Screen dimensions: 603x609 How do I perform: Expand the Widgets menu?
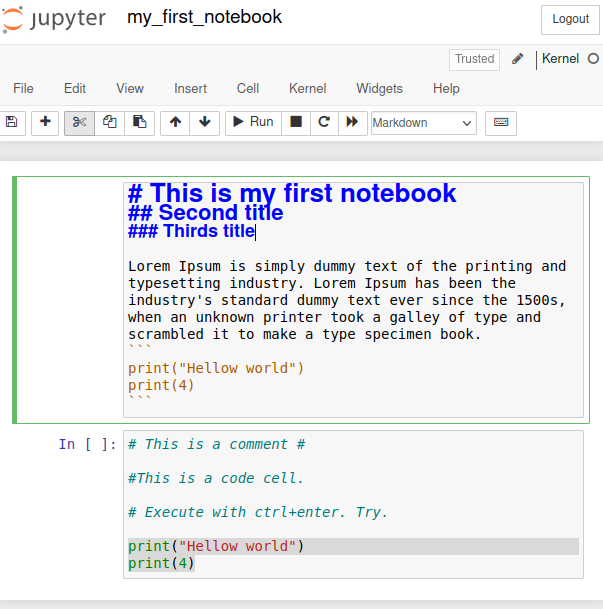pos(380,88)
